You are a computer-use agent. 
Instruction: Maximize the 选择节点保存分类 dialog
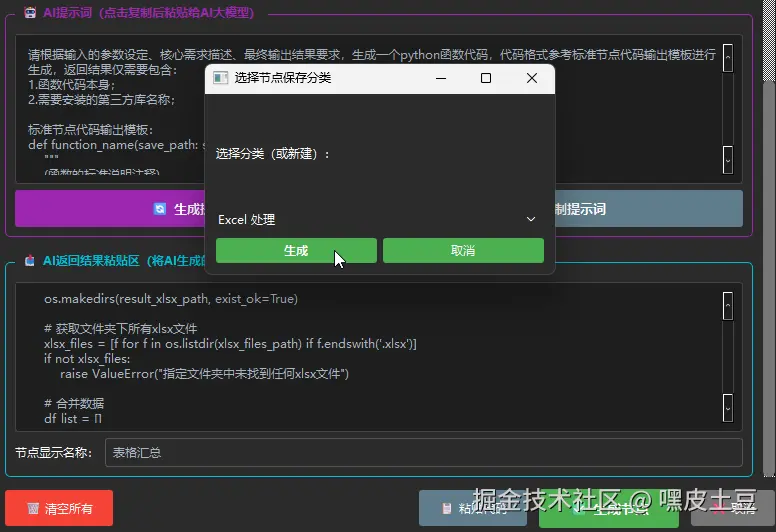coord(486,78)
